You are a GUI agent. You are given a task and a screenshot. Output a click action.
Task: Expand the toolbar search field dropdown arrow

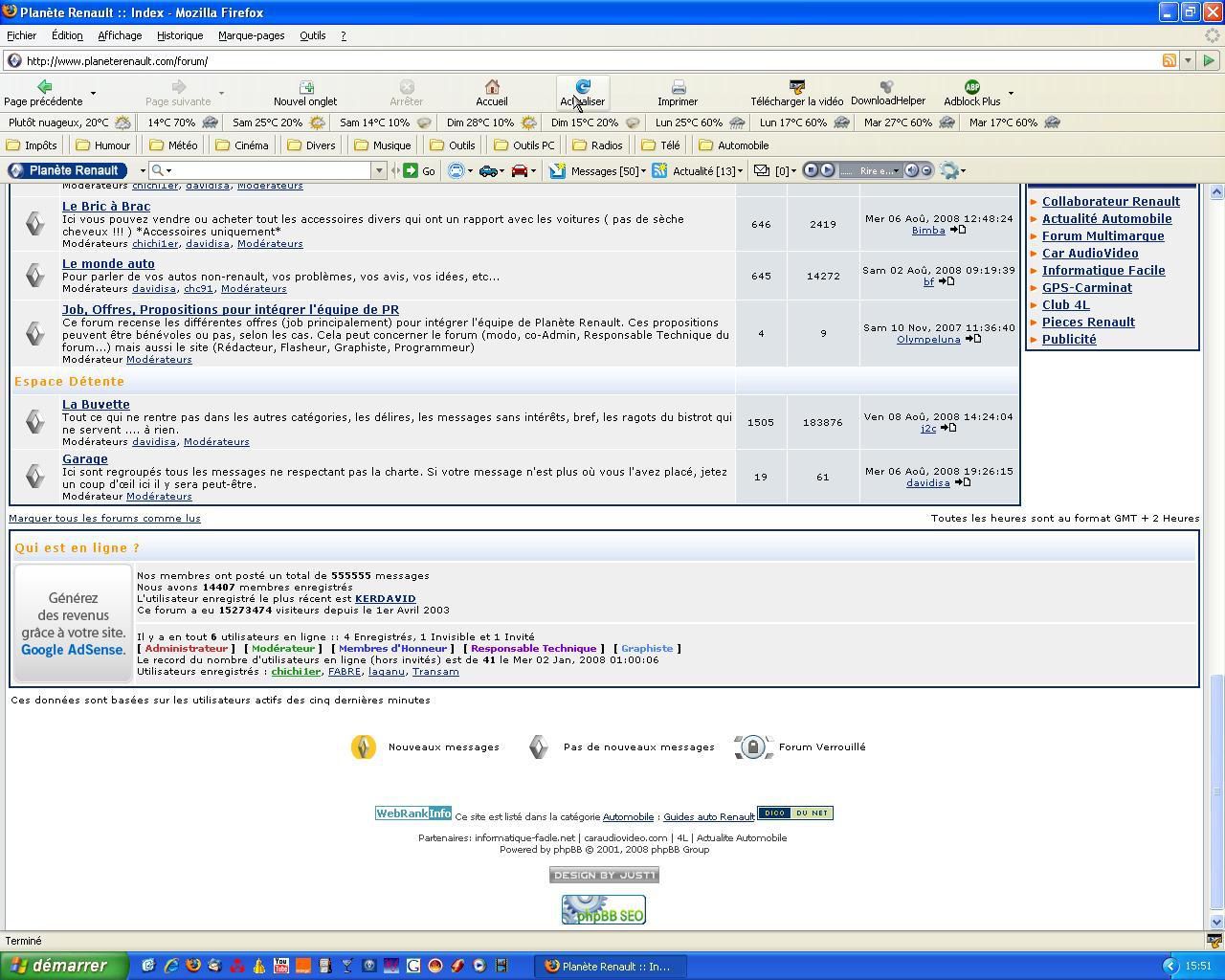pos(379,170)
